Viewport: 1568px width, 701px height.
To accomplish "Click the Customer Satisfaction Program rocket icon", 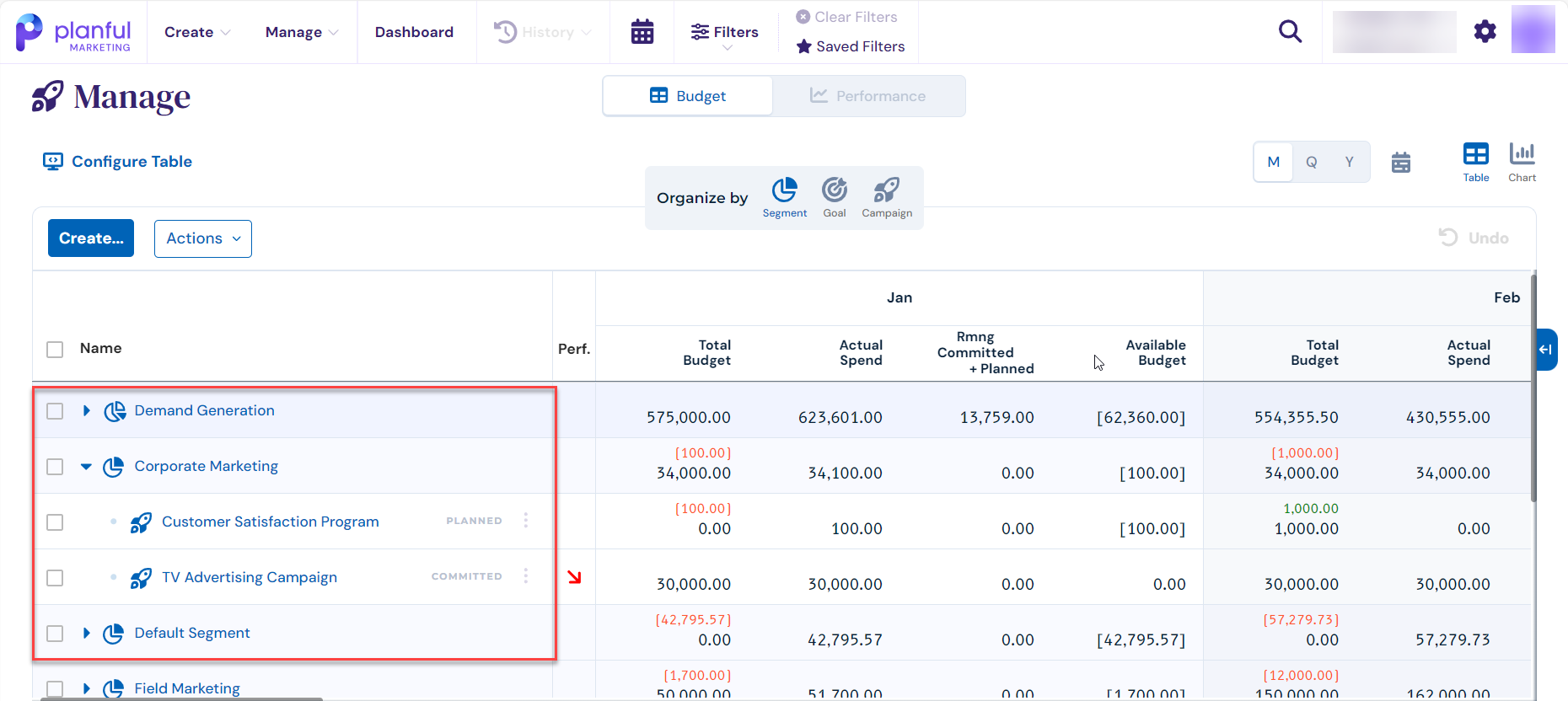I will point(141,522).
